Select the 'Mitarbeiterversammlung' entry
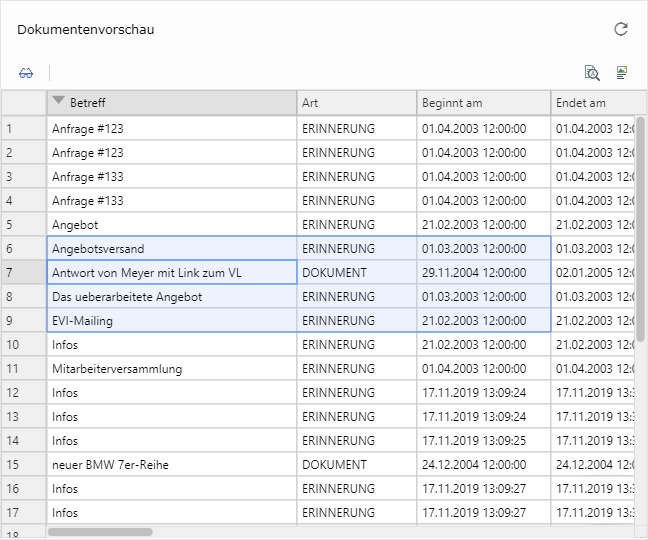648x540 pixels. point(171,369)
